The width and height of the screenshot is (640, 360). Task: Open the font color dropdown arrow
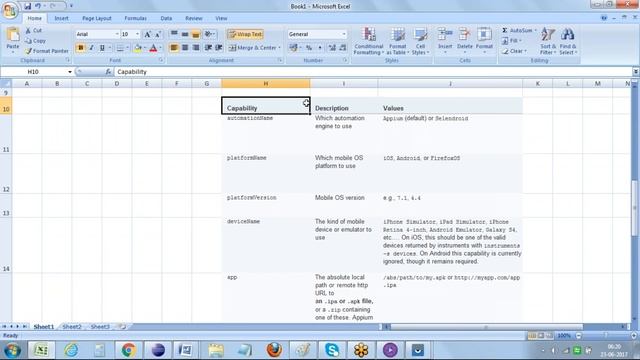pyautogui.click(x=160, y=48)
